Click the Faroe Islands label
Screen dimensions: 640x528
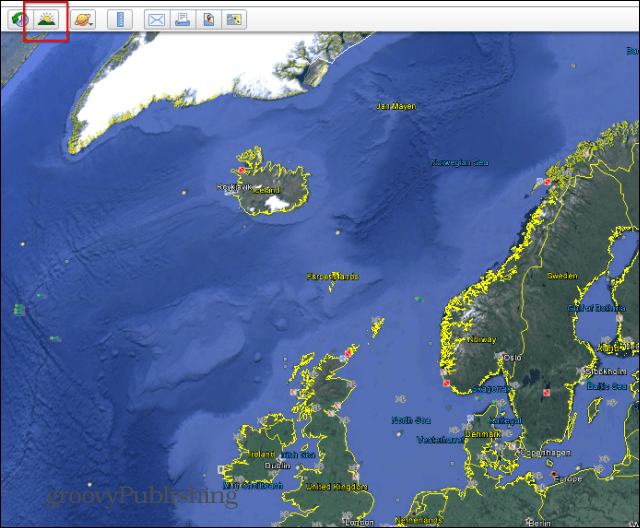pos(333,277)
